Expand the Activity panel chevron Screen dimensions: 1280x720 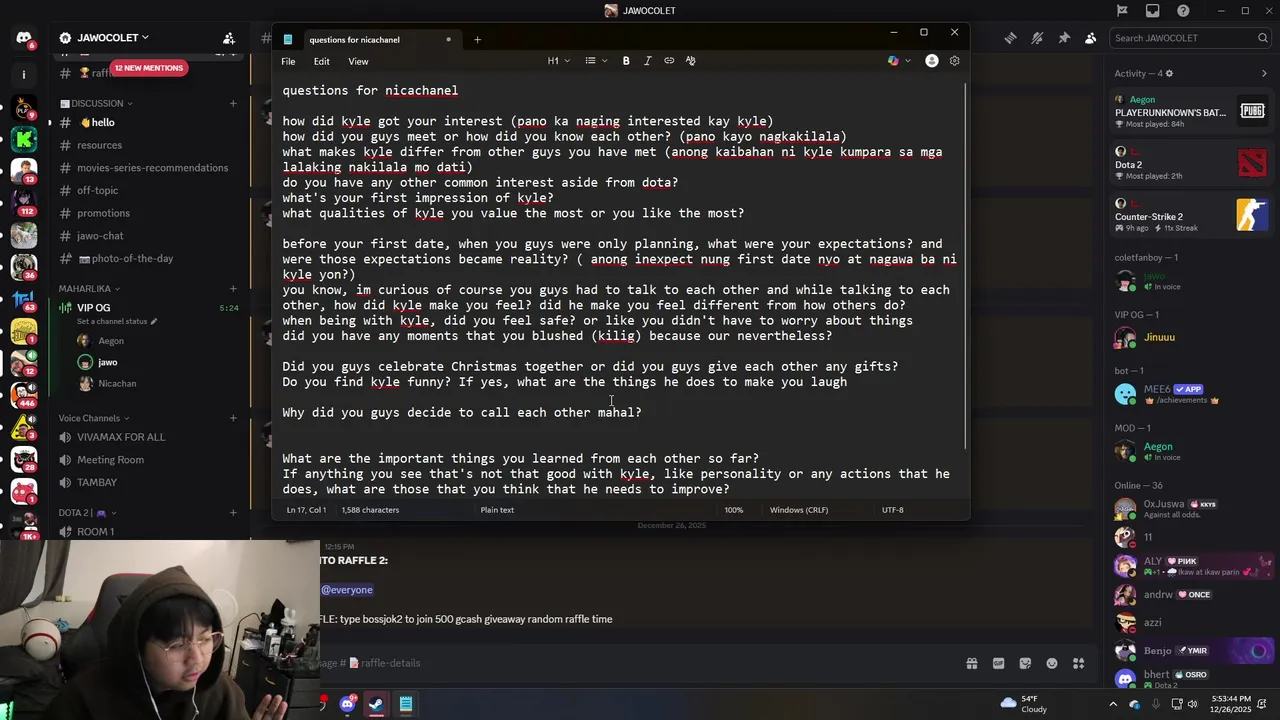click(x=1264, y=73)
